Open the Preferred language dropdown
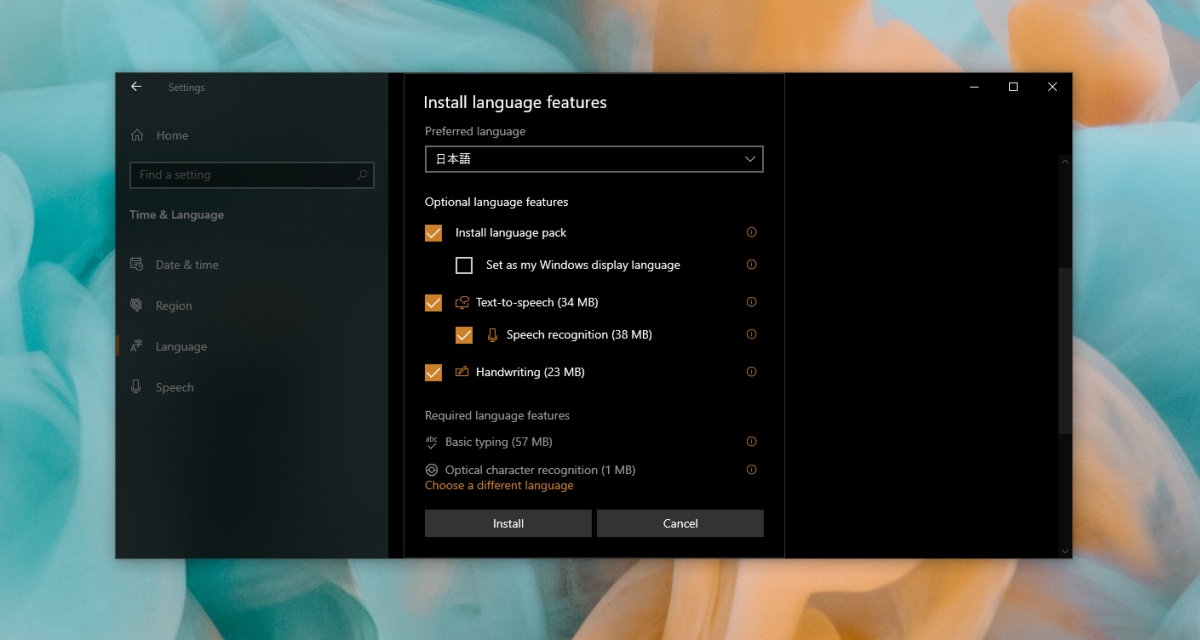 594,159
